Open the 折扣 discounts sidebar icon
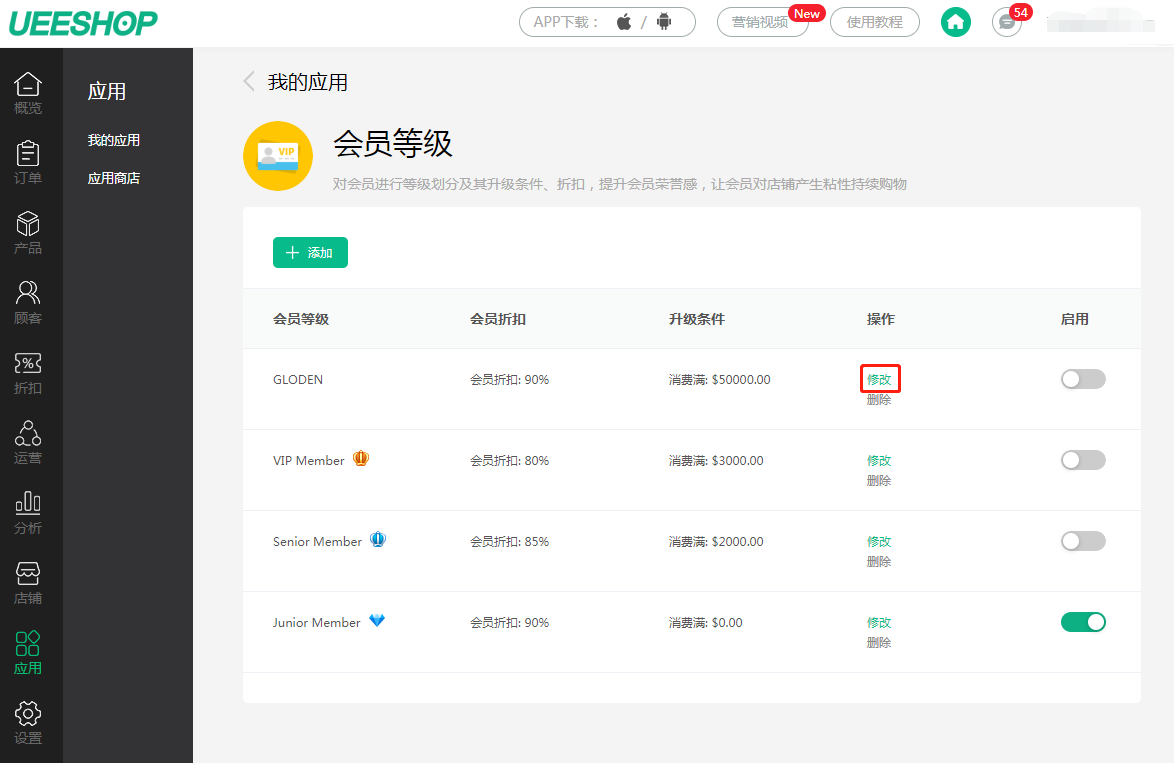Screen dimensions: 1174x763 tap(28, 373)
